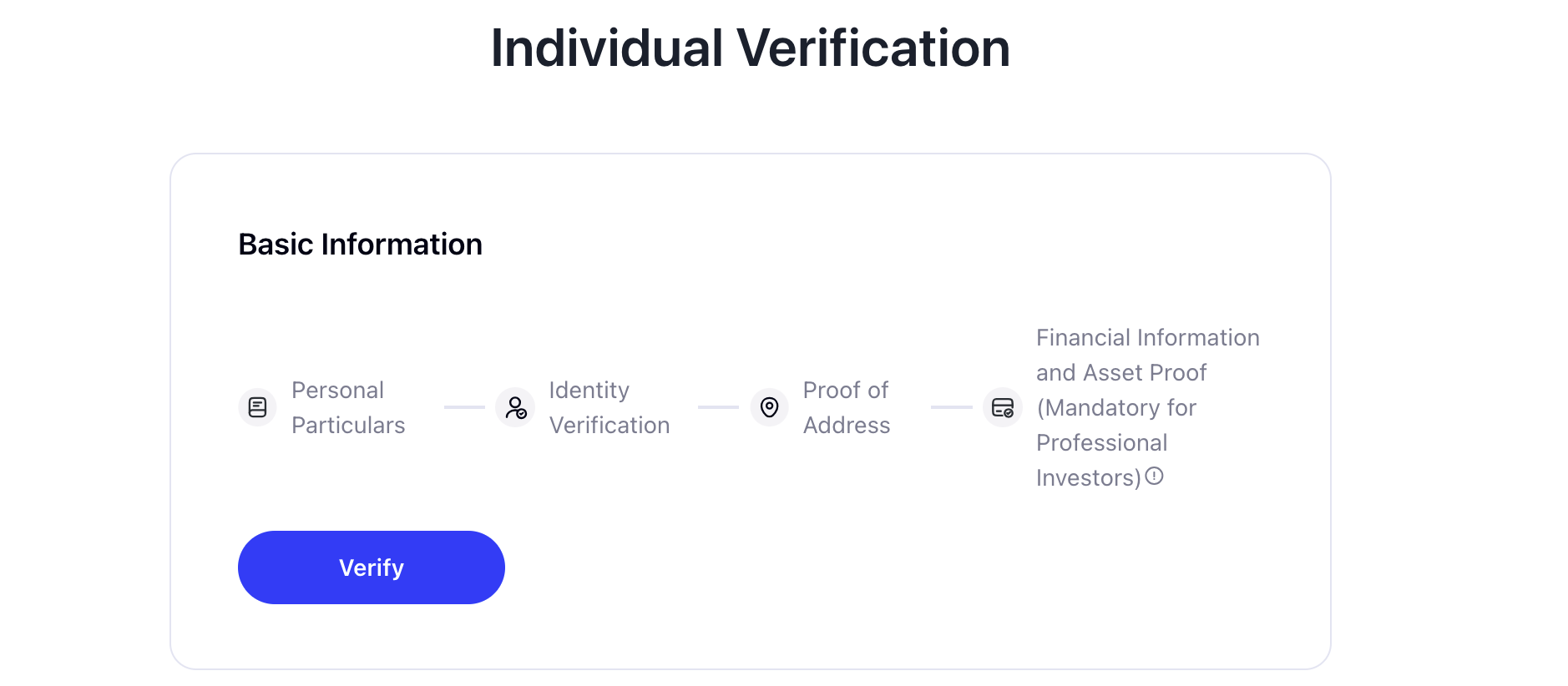Select the "Proof of Address" step text
The height and width of the screenshot is (686, 1568).
(846, 407)
